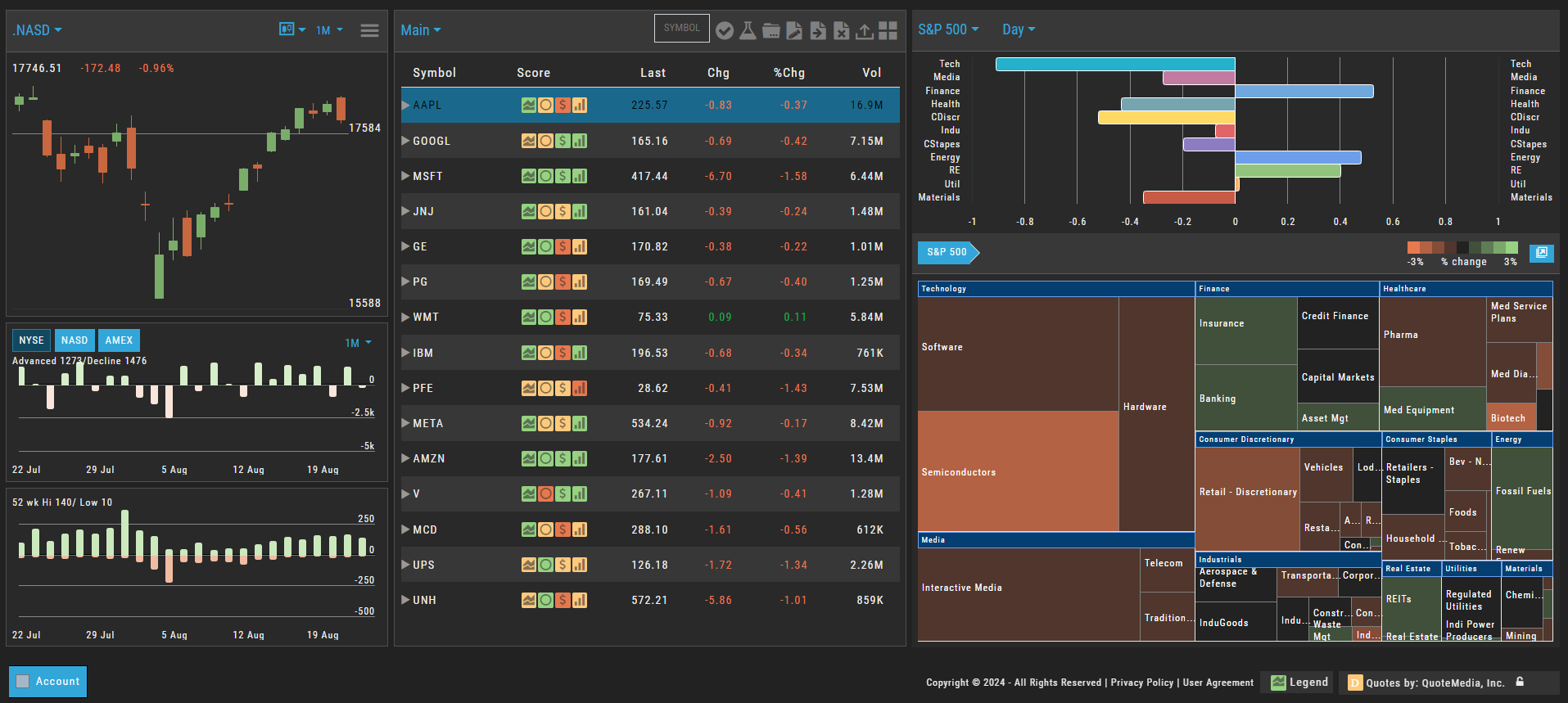
Task: Click the -3% end of color scale
Action: pyautogui.click(x=1415, y=248)
